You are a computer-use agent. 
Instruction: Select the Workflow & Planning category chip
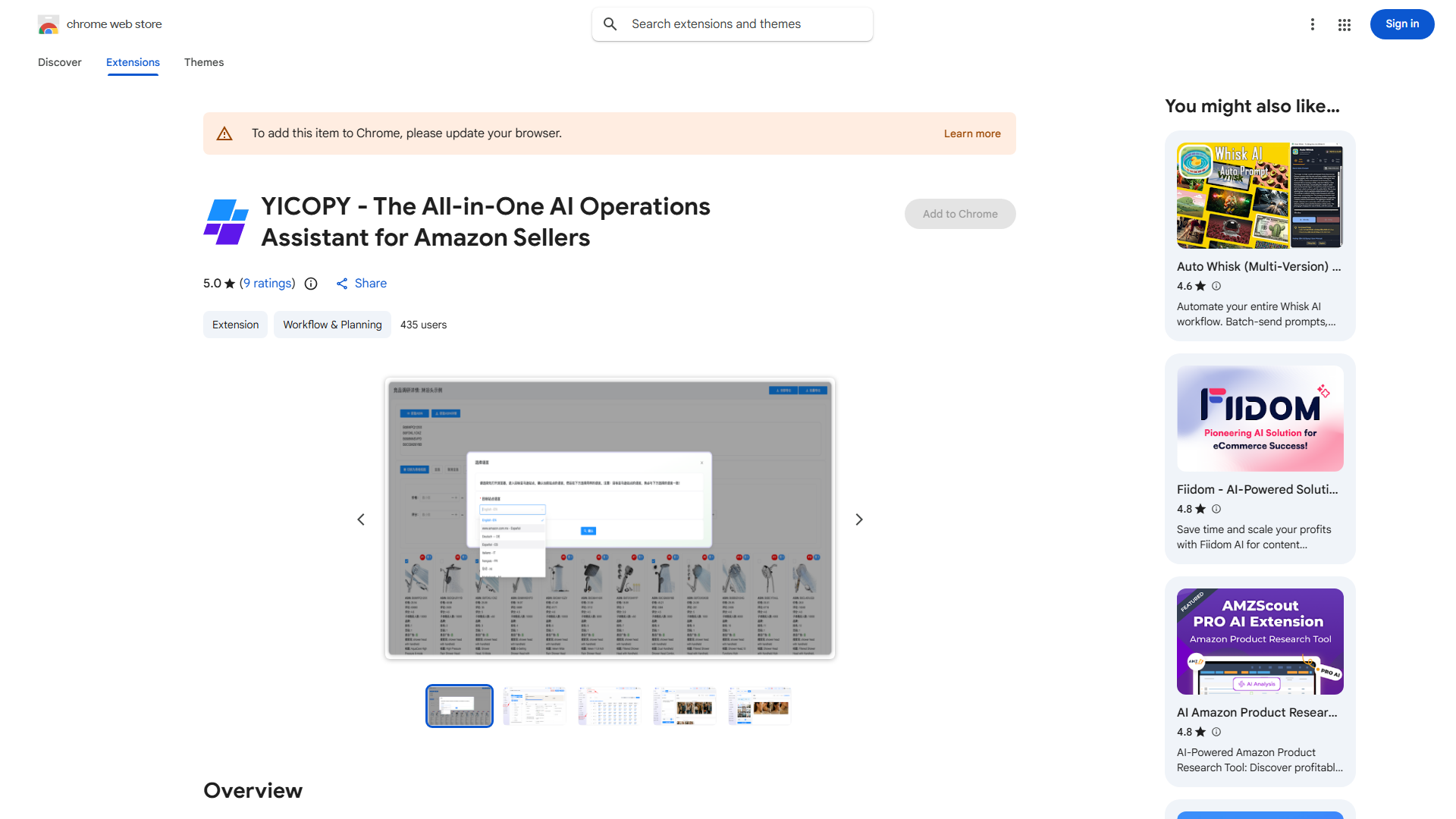332,325
